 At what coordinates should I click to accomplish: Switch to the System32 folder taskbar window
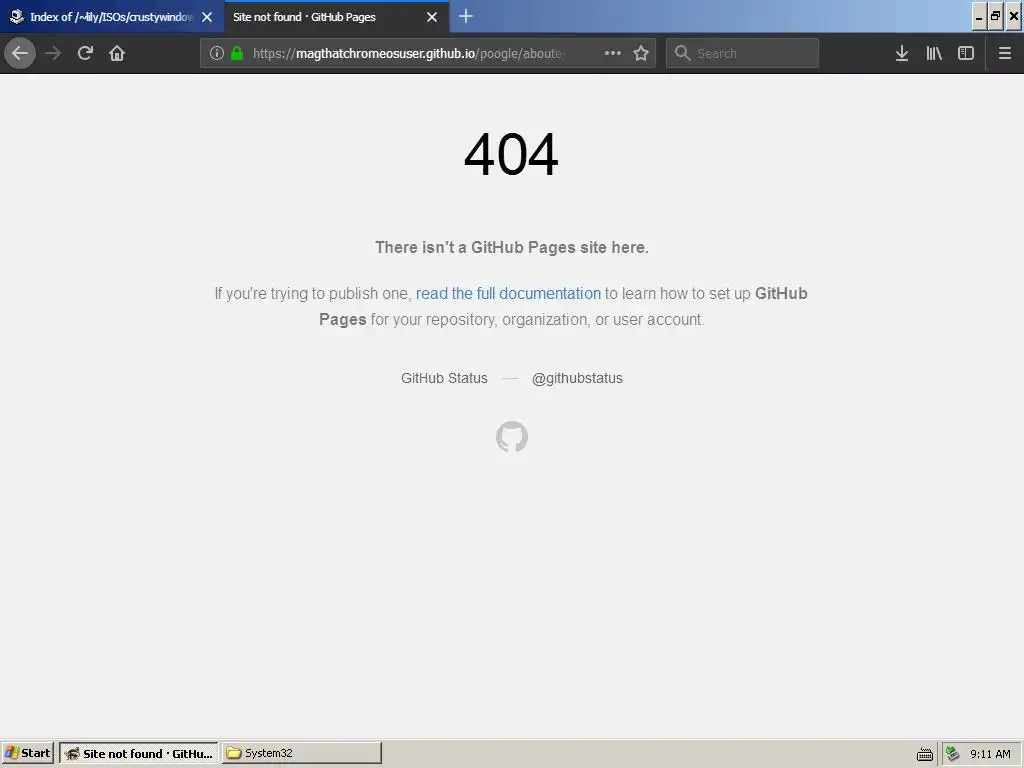click(301, 753)
